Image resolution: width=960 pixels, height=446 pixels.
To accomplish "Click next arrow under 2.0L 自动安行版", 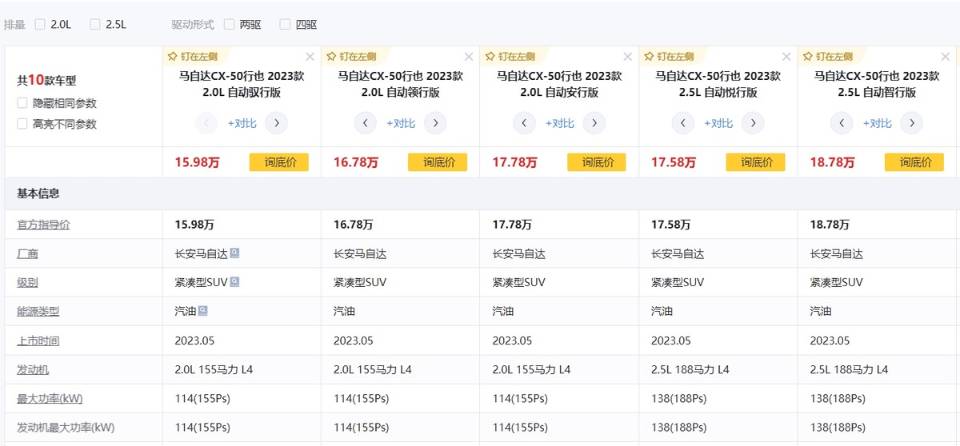I will tap(594, 123).
